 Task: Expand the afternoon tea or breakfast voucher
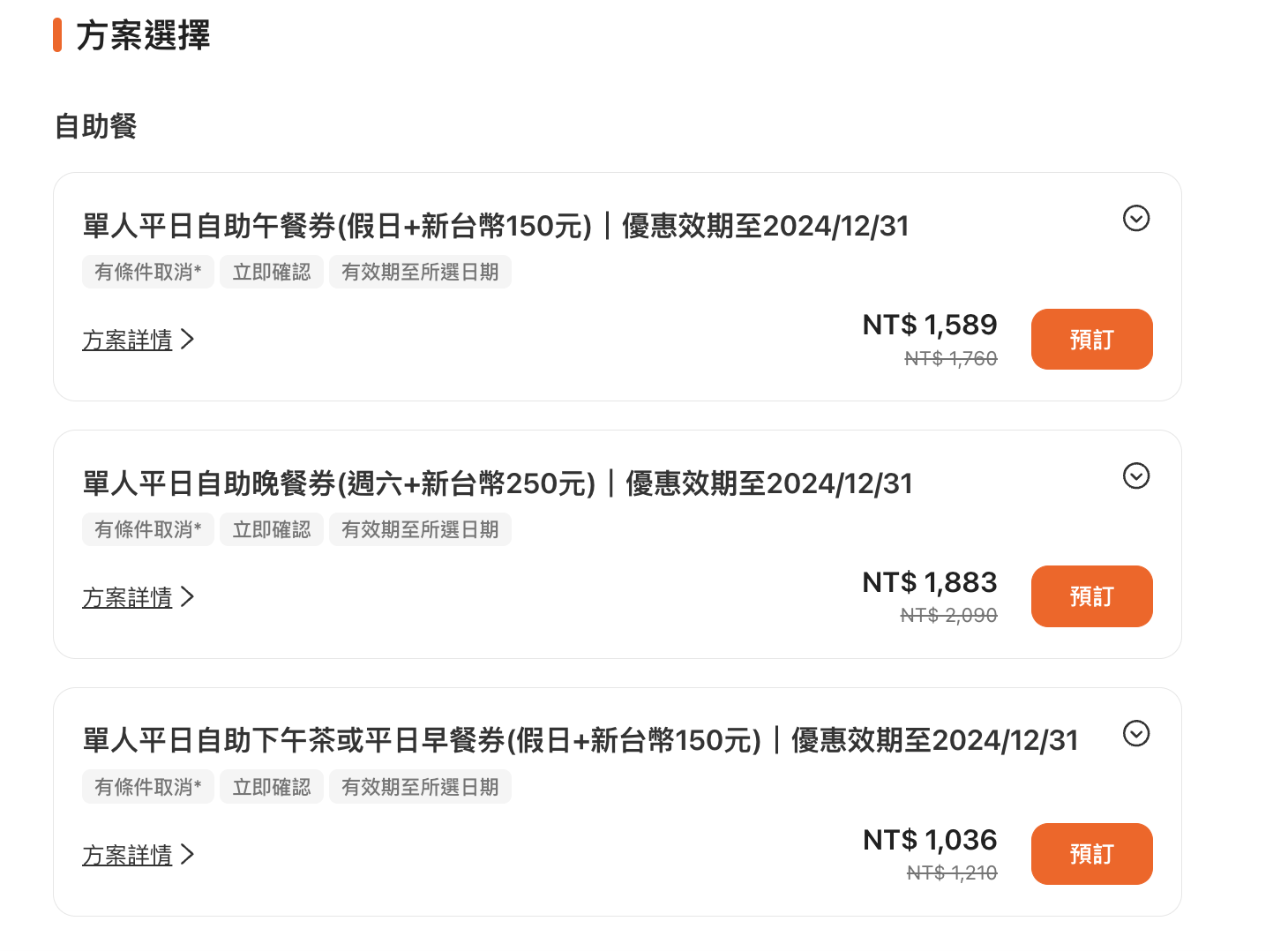[x=1135, y=733]
